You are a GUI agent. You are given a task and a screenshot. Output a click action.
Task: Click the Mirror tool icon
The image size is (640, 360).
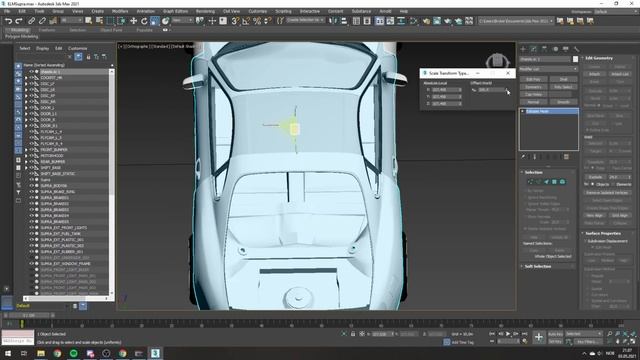pos(333,21)
